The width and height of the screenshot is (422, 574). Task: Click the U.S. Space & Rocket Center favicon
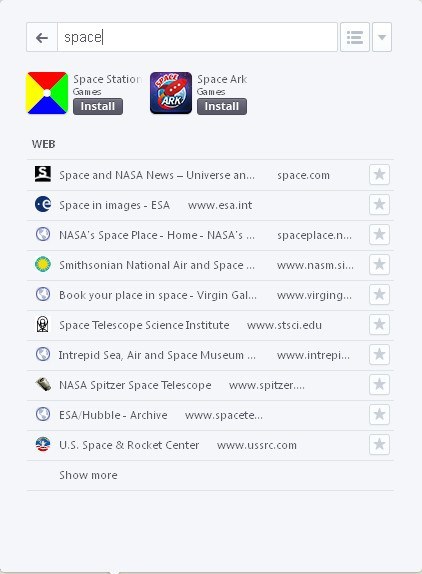point(43,444)
